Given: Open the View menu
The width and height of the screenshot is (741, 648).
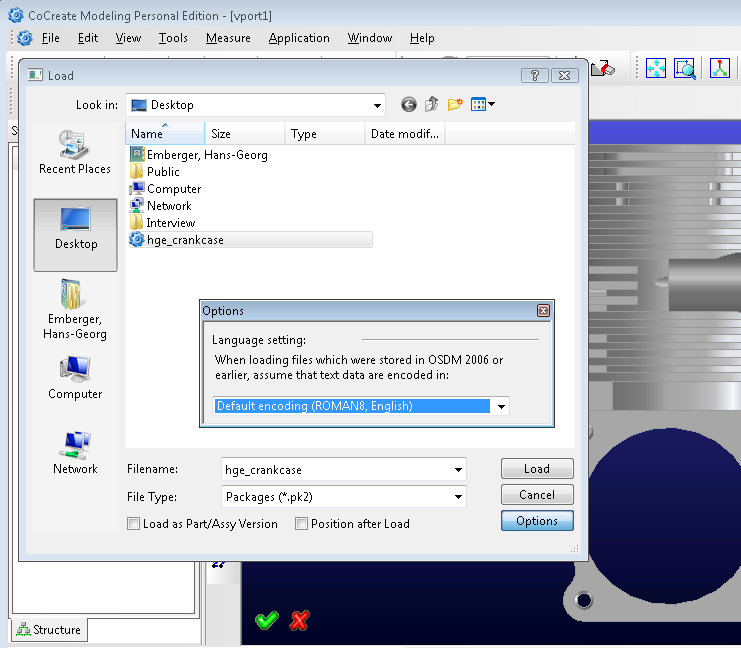Looking at the screenshot, I should click(x=128, y=38).
